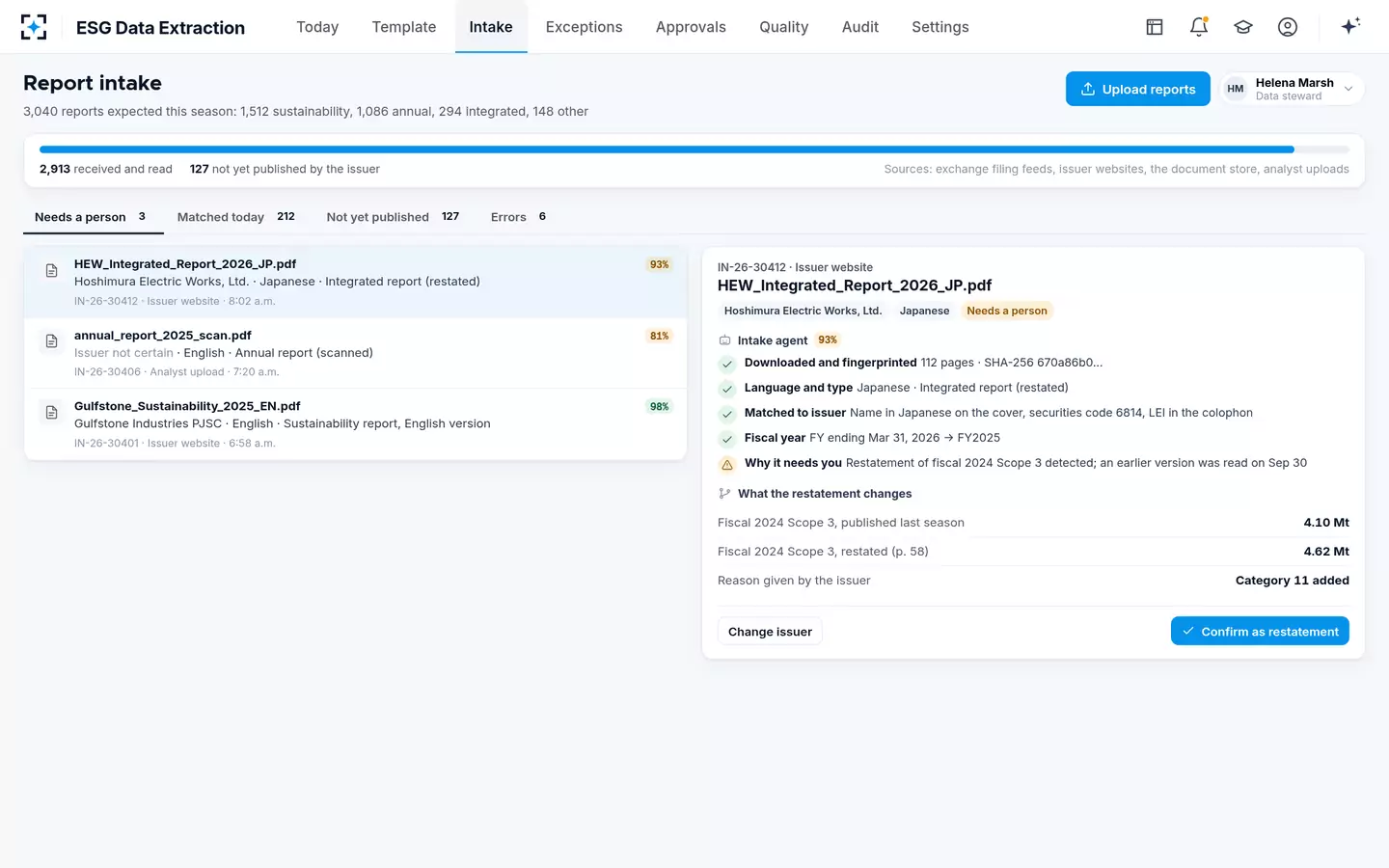Expand What the restatement changes section
Viewport: 1389px width, 868px height.
click(815, 494)
